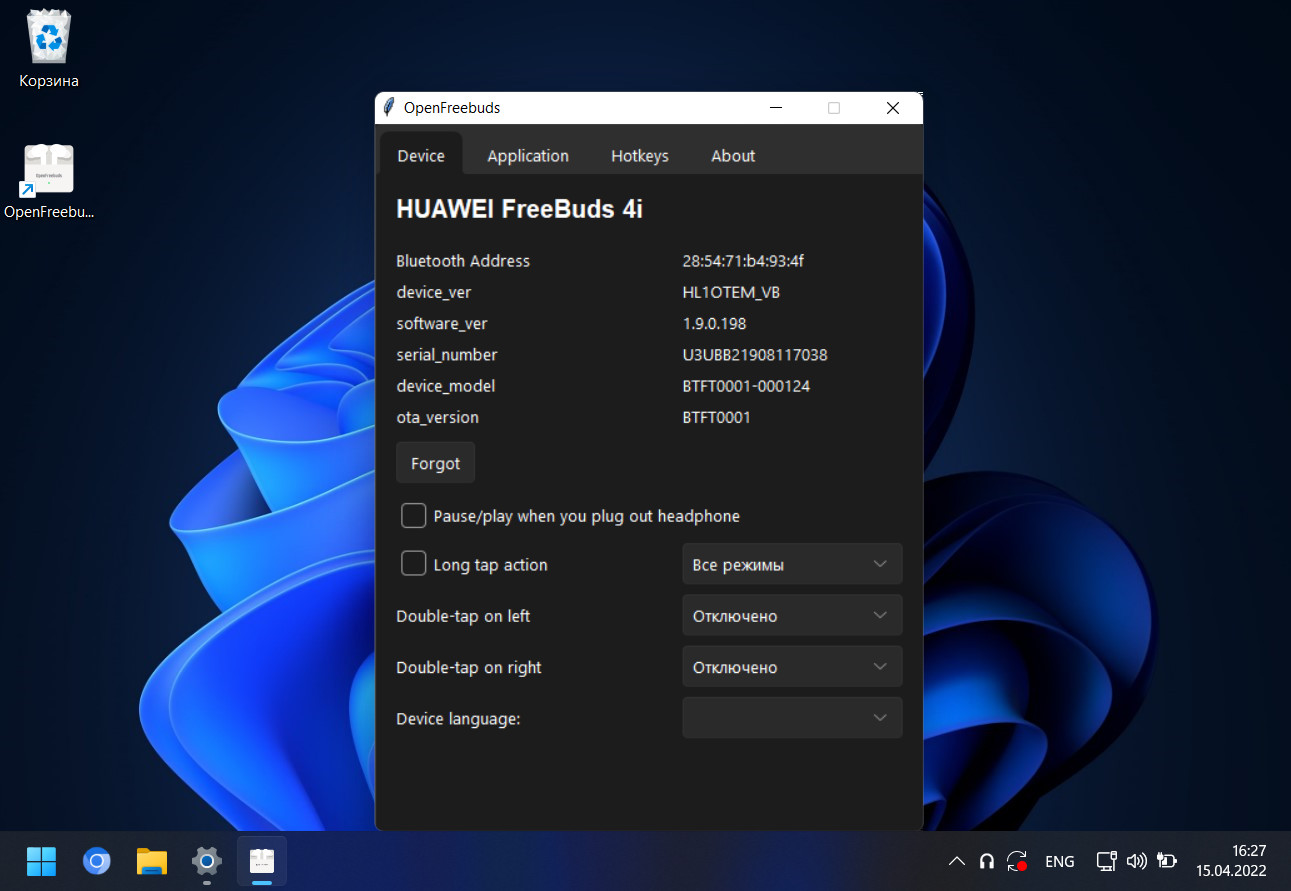The width and height of the screenshot is (1291, 891).
Task: Open the Windows Start menu
Action: click(x=41, y=861)
